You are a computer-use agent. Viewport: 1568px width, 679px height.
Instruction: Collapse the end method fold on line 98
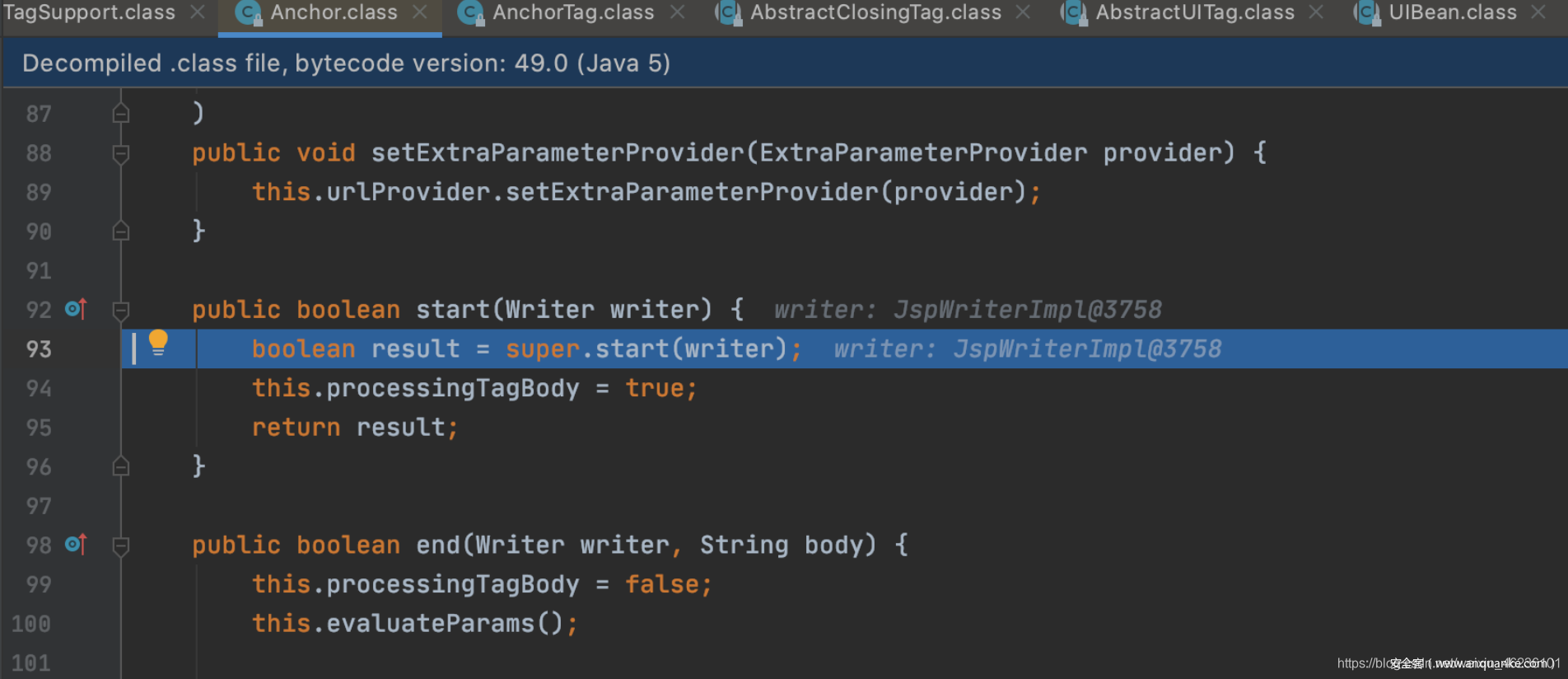121,546
